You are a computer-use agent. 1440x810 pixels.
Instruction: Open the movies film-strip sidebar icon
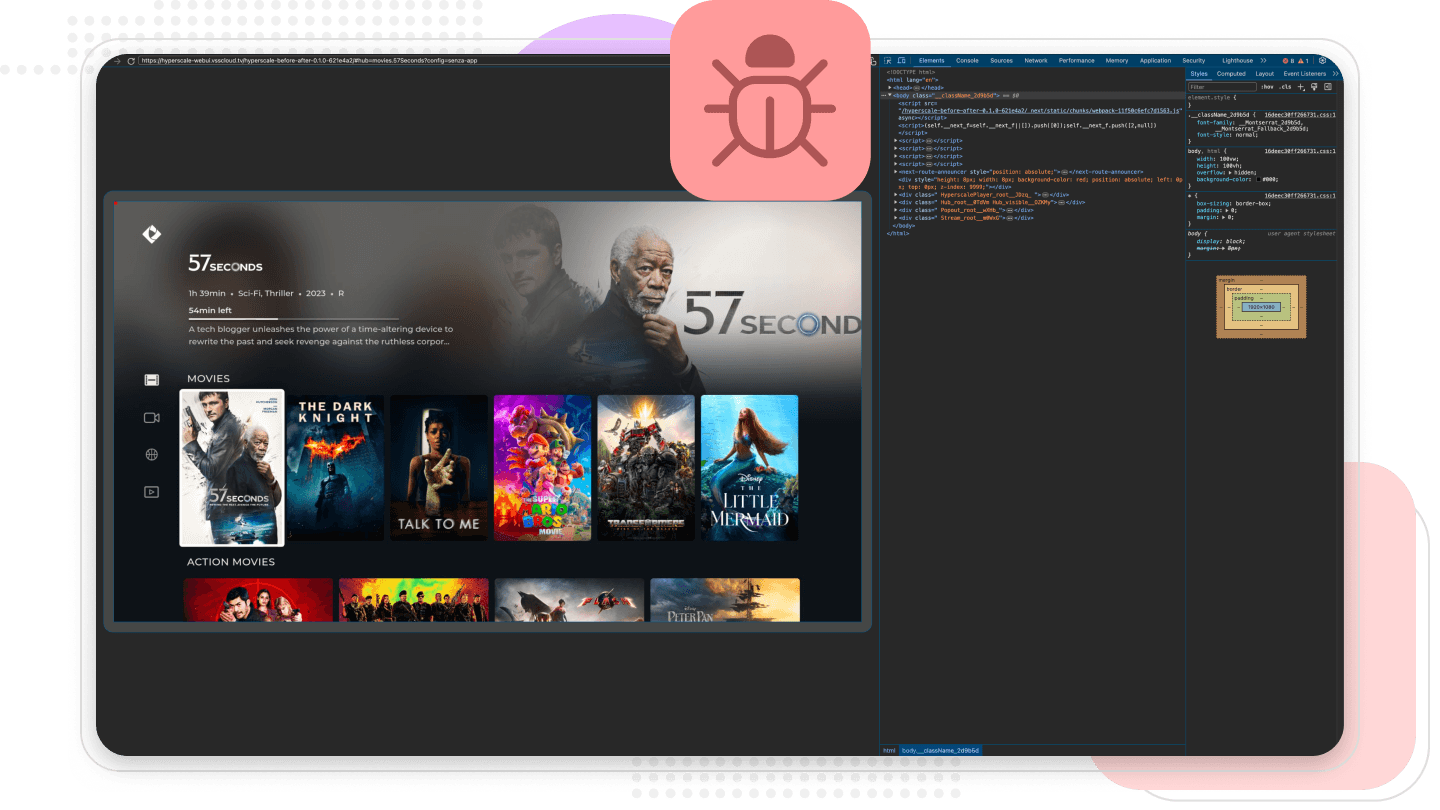tap(152, 380)
